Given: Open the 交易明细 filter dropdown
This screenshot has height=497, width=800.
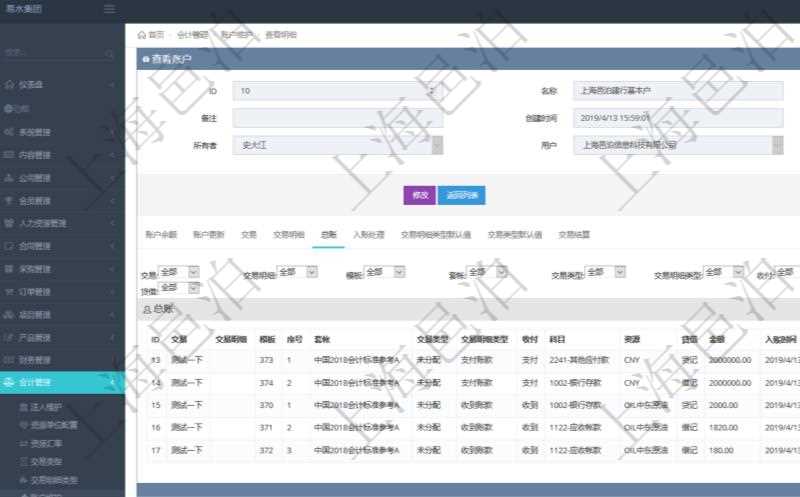Looking at the screenshot, I should click(x=297, y=272).
